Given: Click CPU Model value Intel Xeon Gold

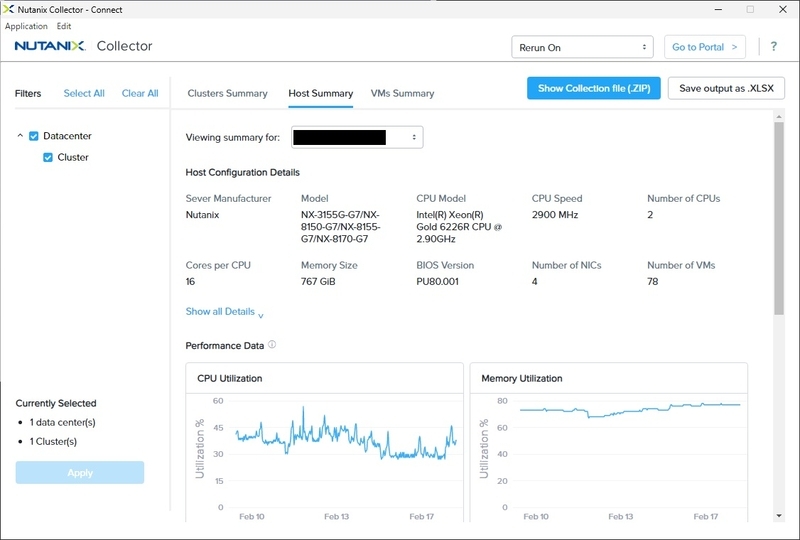Looking at the screenshot, I should click(459, 227).
